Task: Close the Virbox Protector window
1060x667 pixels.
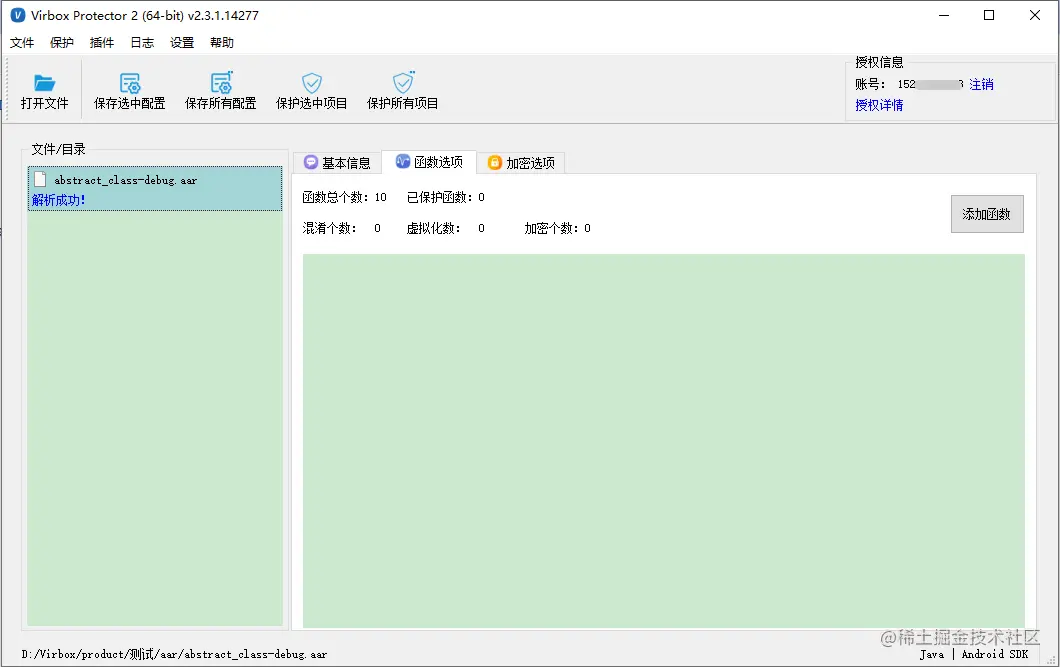Action: [1034, 15]
